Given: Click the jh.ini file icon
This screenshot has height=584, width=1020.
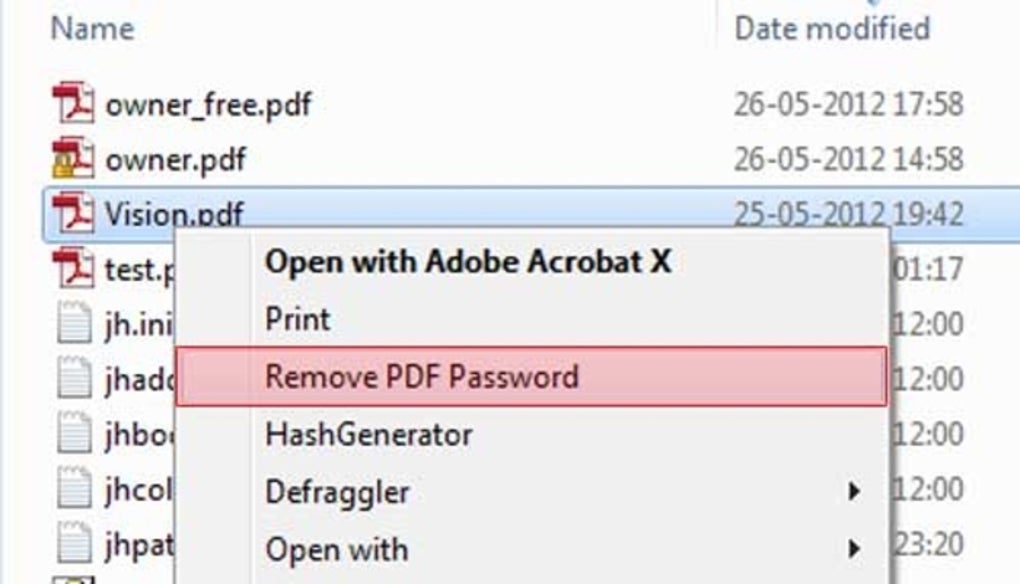Looking at the screenshot, I should click(73, 323).
